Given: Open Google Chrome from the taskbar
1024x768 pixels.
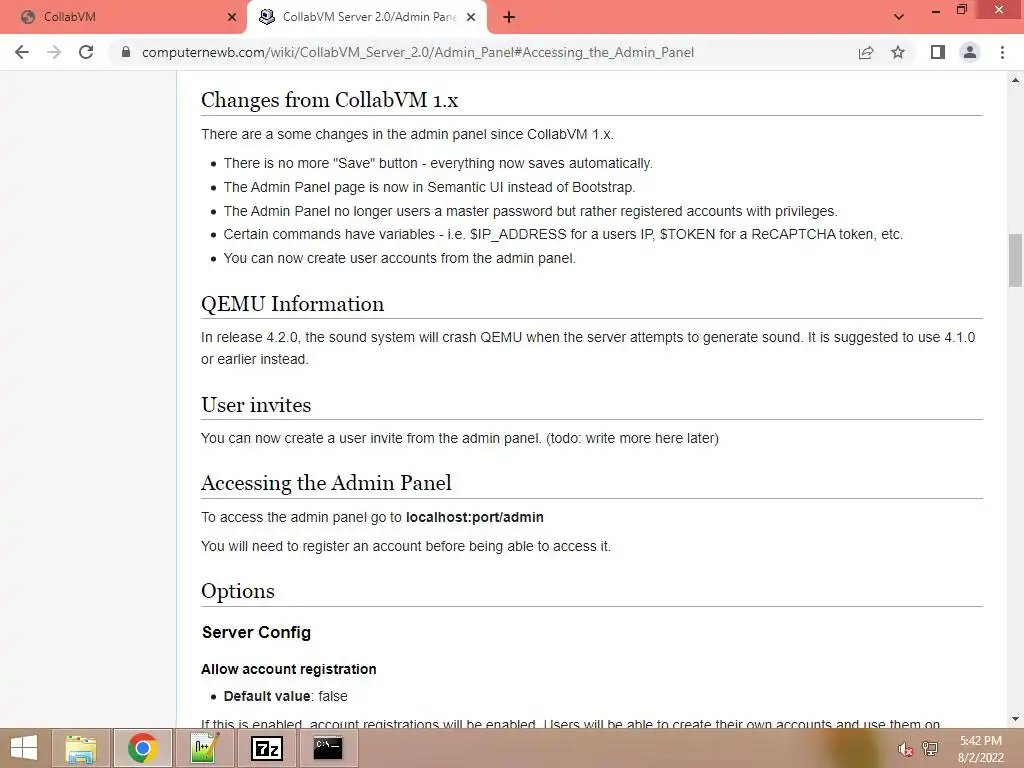Looking at the screenshot, I should (x=143, y=748).
